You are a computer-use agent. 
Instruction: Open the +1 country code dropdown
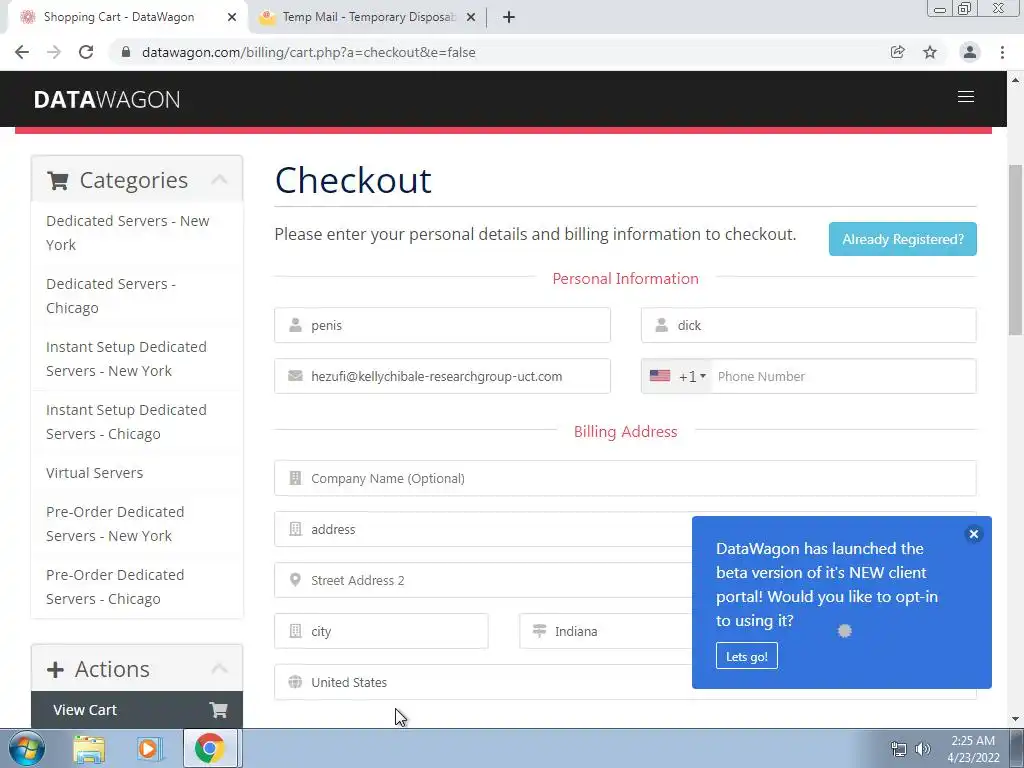[x=677, y=376]
